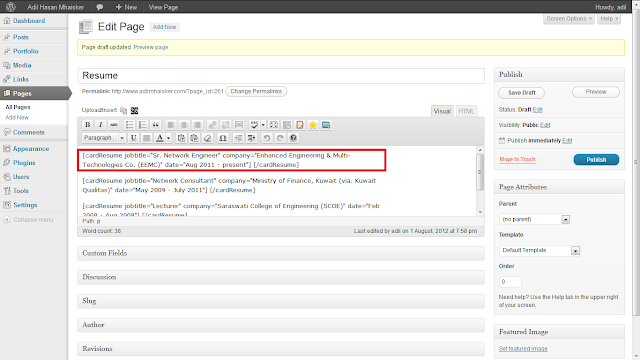Click Move to Trash link
This screenshot has width=640, height=360.
(517, 159)
